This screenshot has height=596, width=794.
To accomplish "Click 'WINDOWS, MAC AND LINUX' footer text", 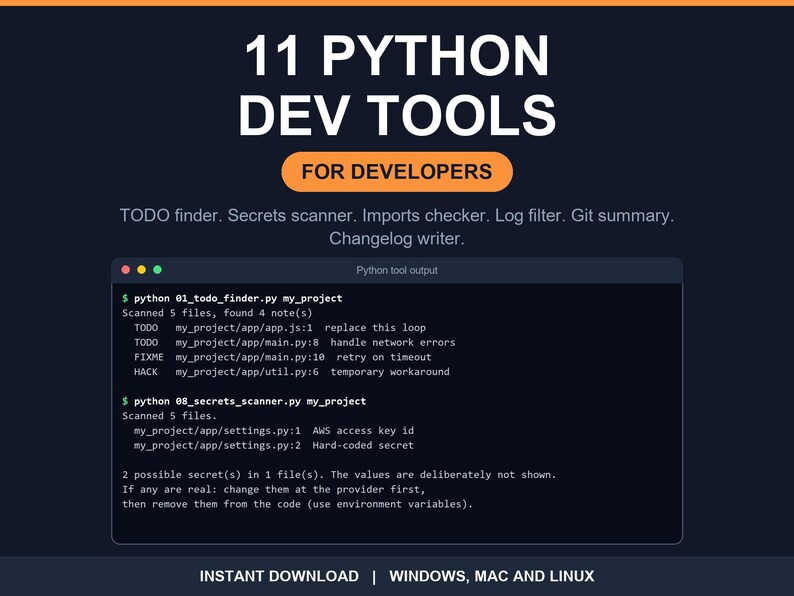I will [x=492, y=576].
